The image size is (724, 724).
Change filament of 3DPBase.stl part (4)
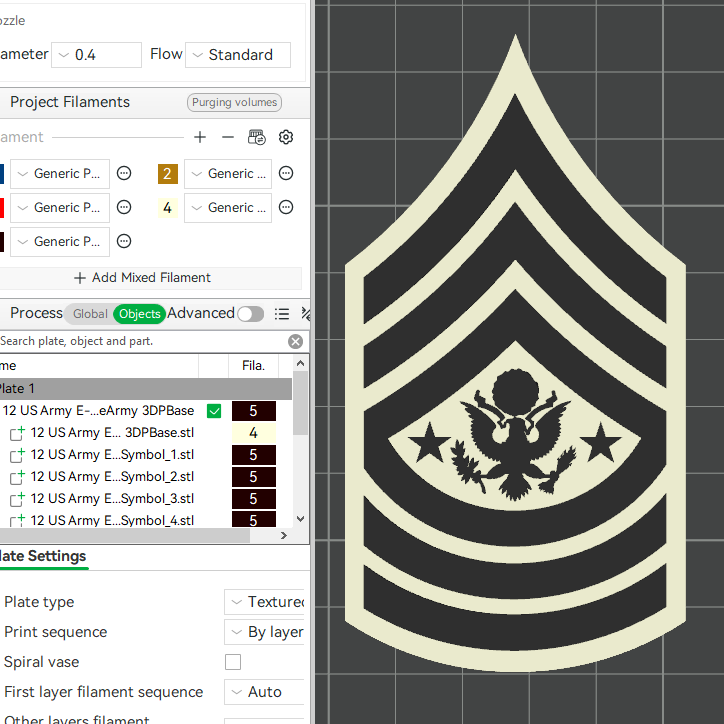(x=253, y=433)
